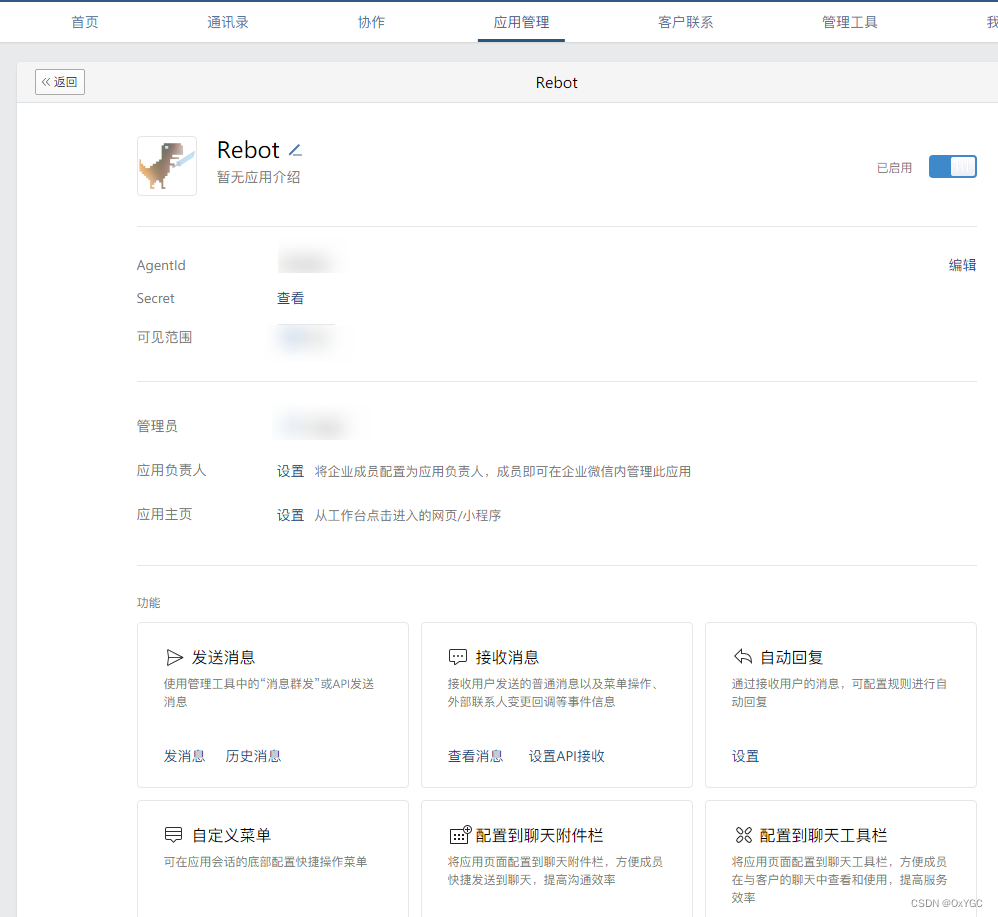Click the Rebot dinosaur app avatar
Image resolution: width=998 pixels, height=917 pixels.
tap(167, 166)
